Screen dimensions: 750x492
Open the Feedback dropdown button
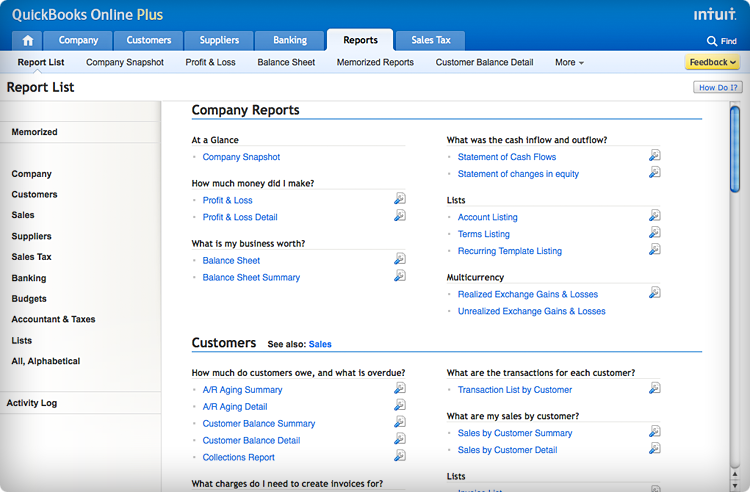coord(712,62)
